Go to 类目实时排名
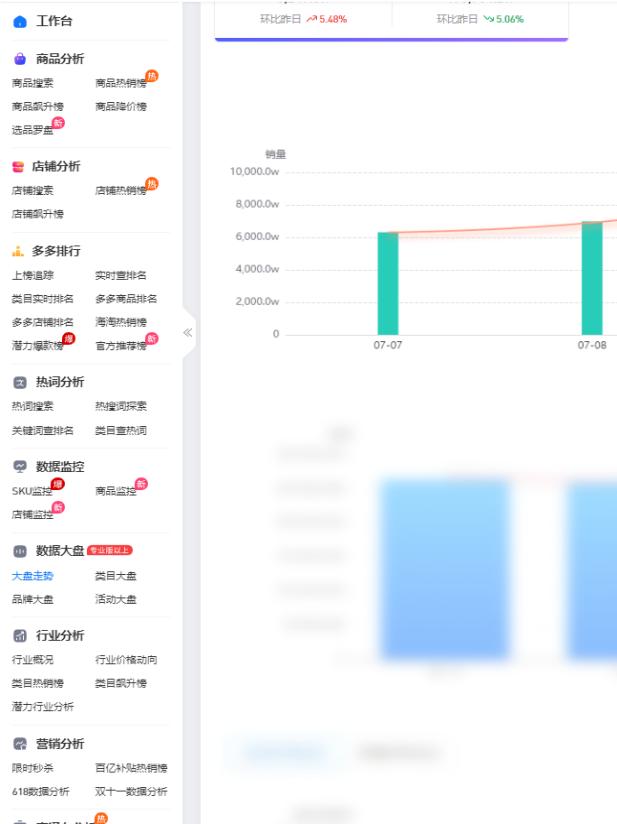Viewport: 617px width, 824px height. coord(43,299)
